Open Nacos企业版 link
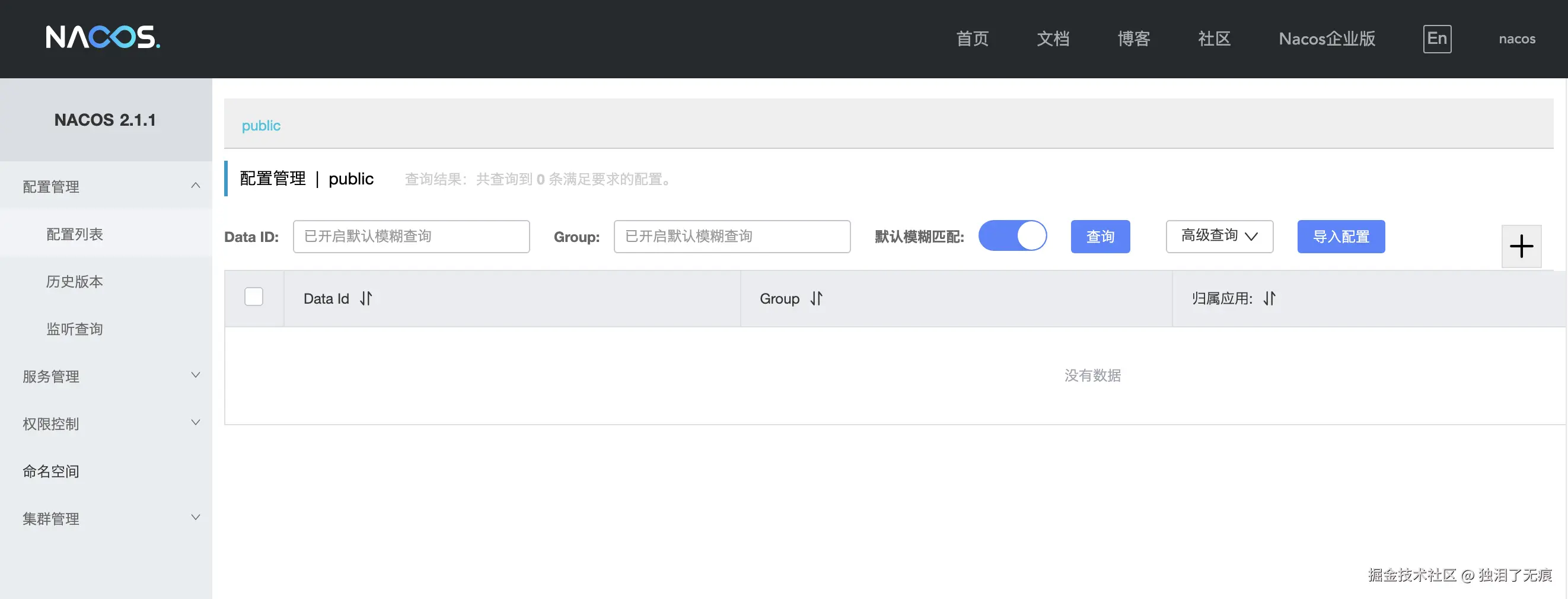Viewport: 1568px width, 599px height. tap(1327, 39)
